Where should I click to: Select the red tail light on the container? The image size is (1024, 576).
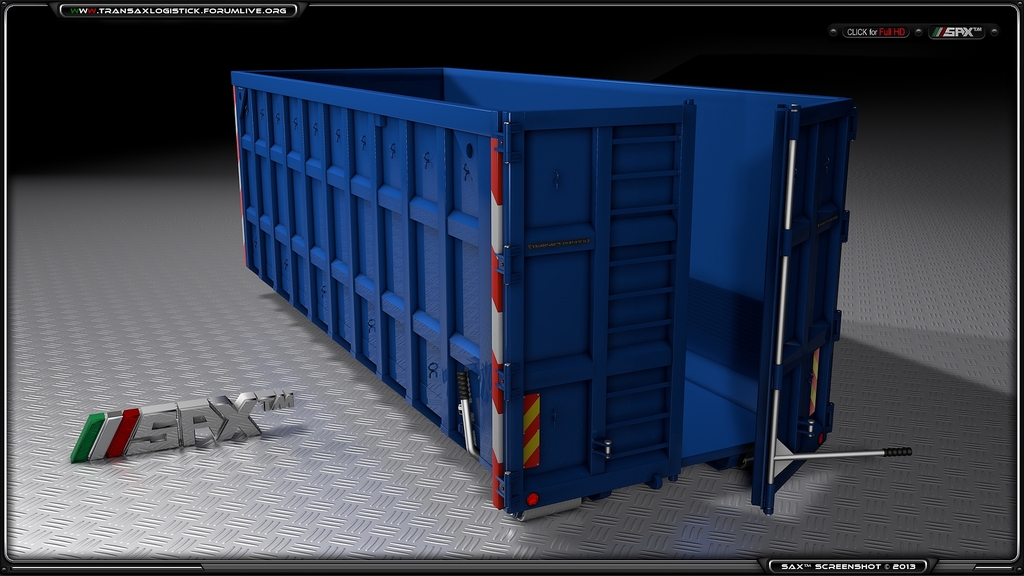pyautogui.click(x=532, y=498)
